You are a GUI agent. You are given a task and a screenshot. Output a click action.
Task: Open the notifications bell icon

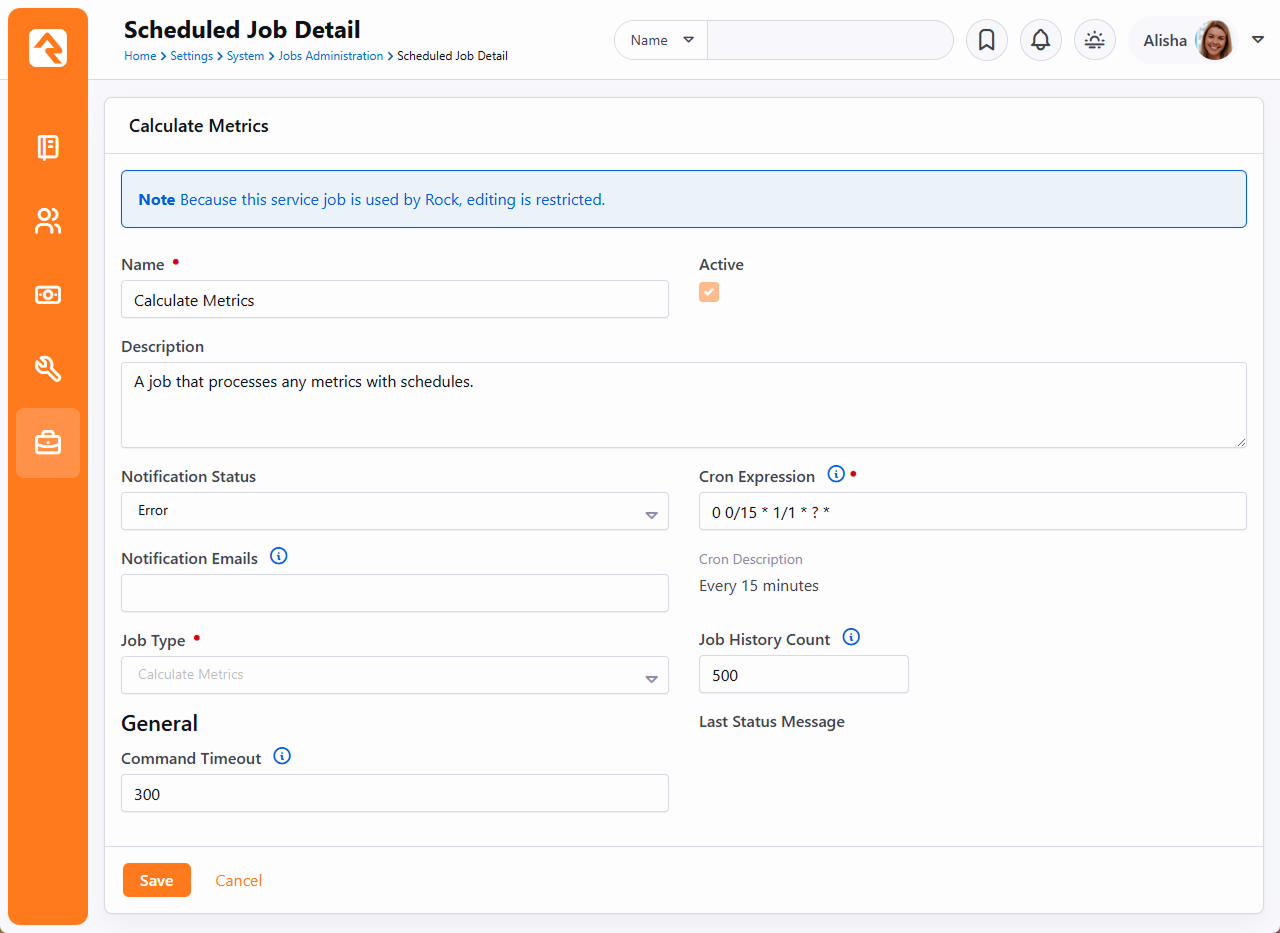click(x=1040, y=40)
